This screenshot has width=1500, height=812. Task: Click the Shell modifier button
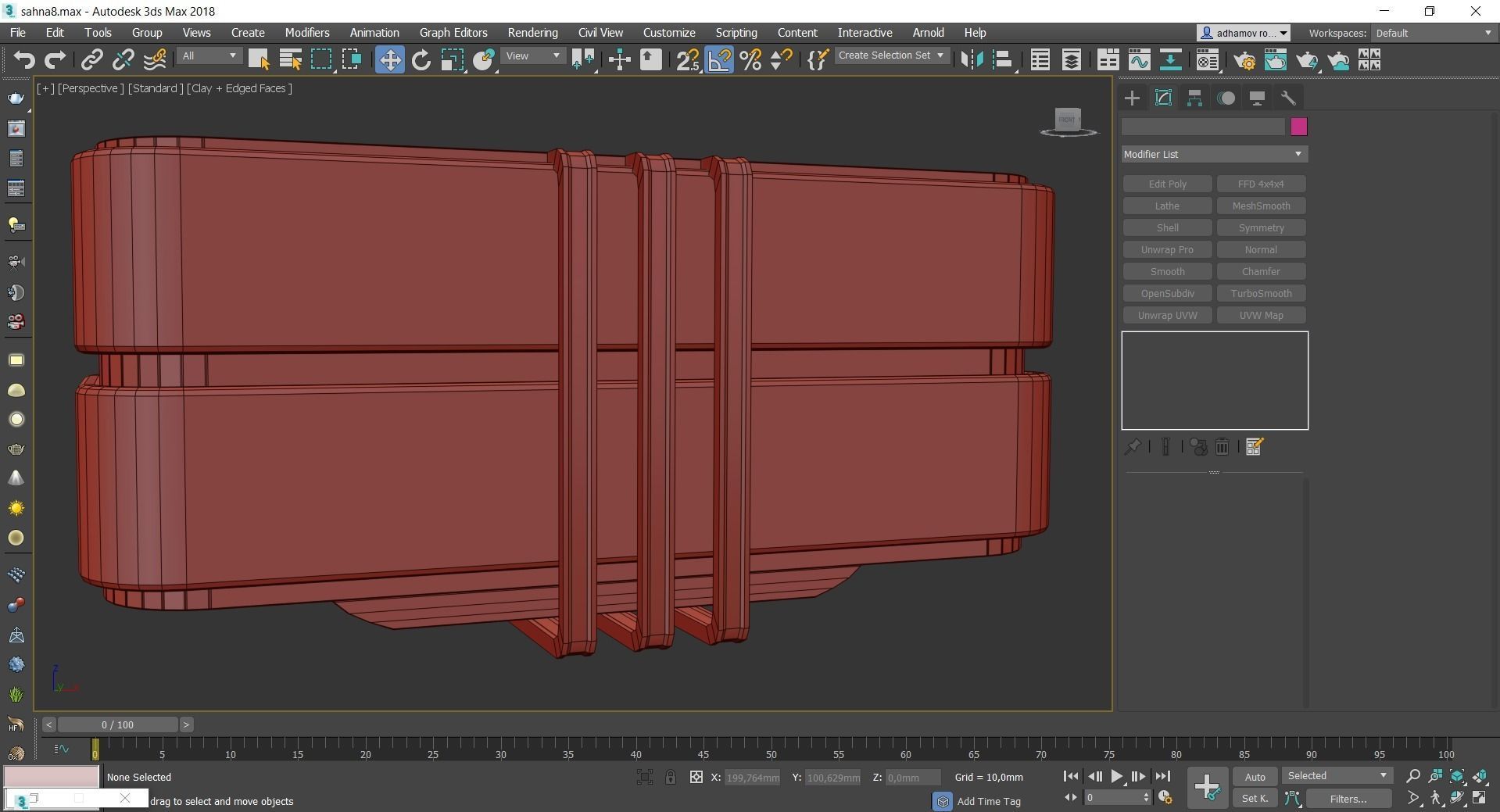pos(1167,227)
